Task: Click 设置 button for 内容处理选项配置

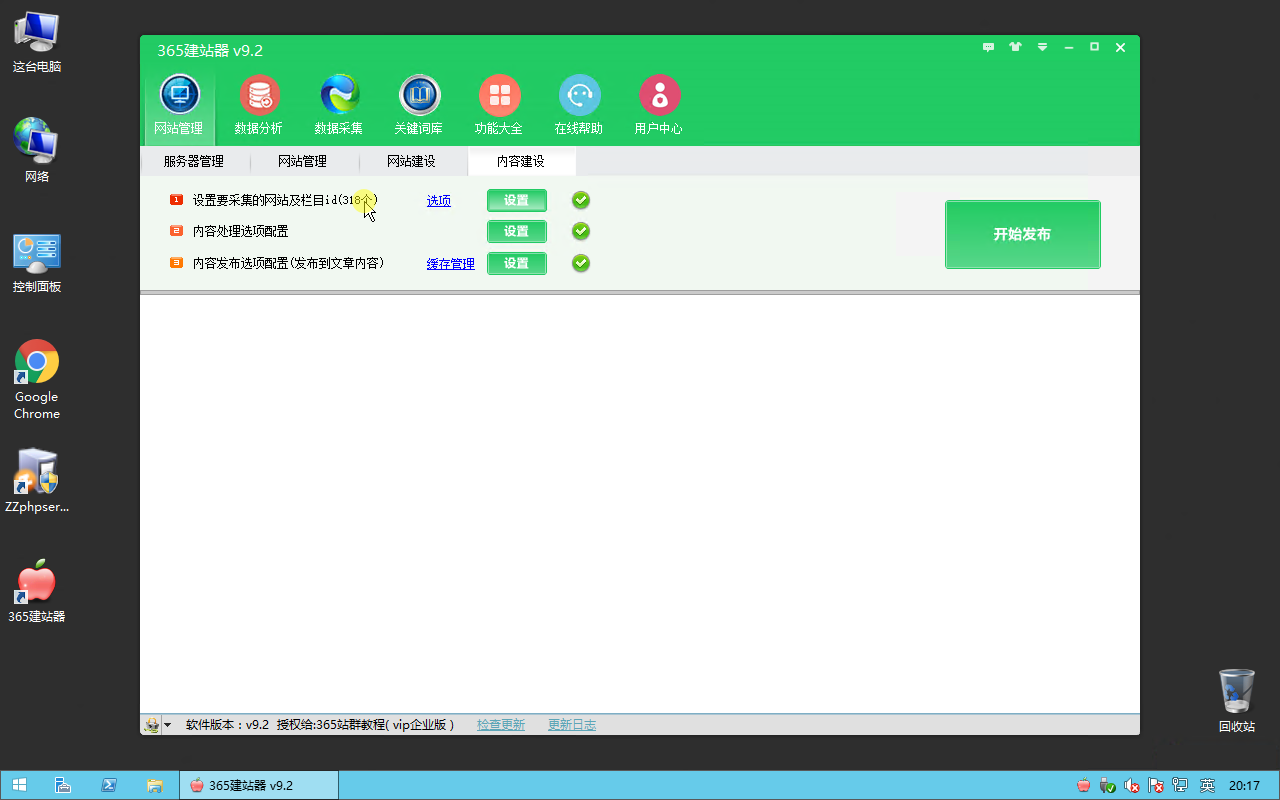Action: 517,231
